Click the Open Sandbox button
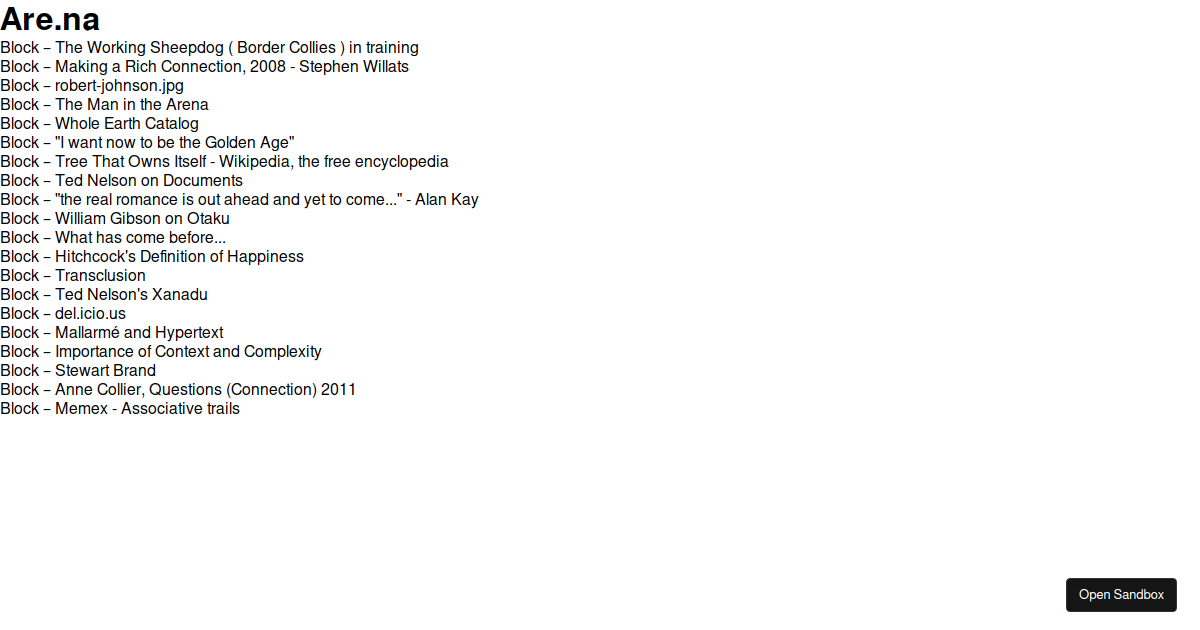 point(1121,594)
